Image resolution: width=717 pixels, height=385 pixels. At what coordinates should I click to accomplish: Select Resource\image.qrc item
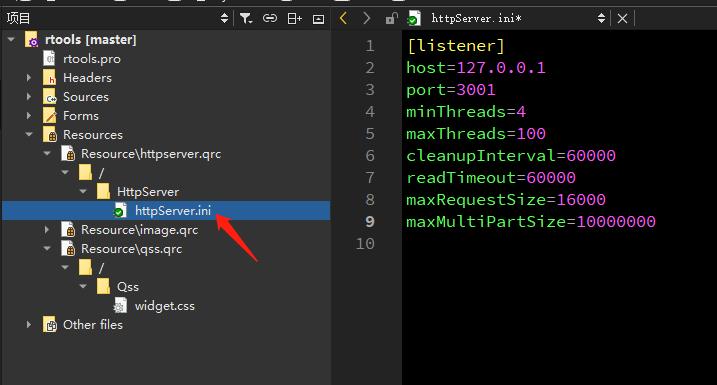139,230
